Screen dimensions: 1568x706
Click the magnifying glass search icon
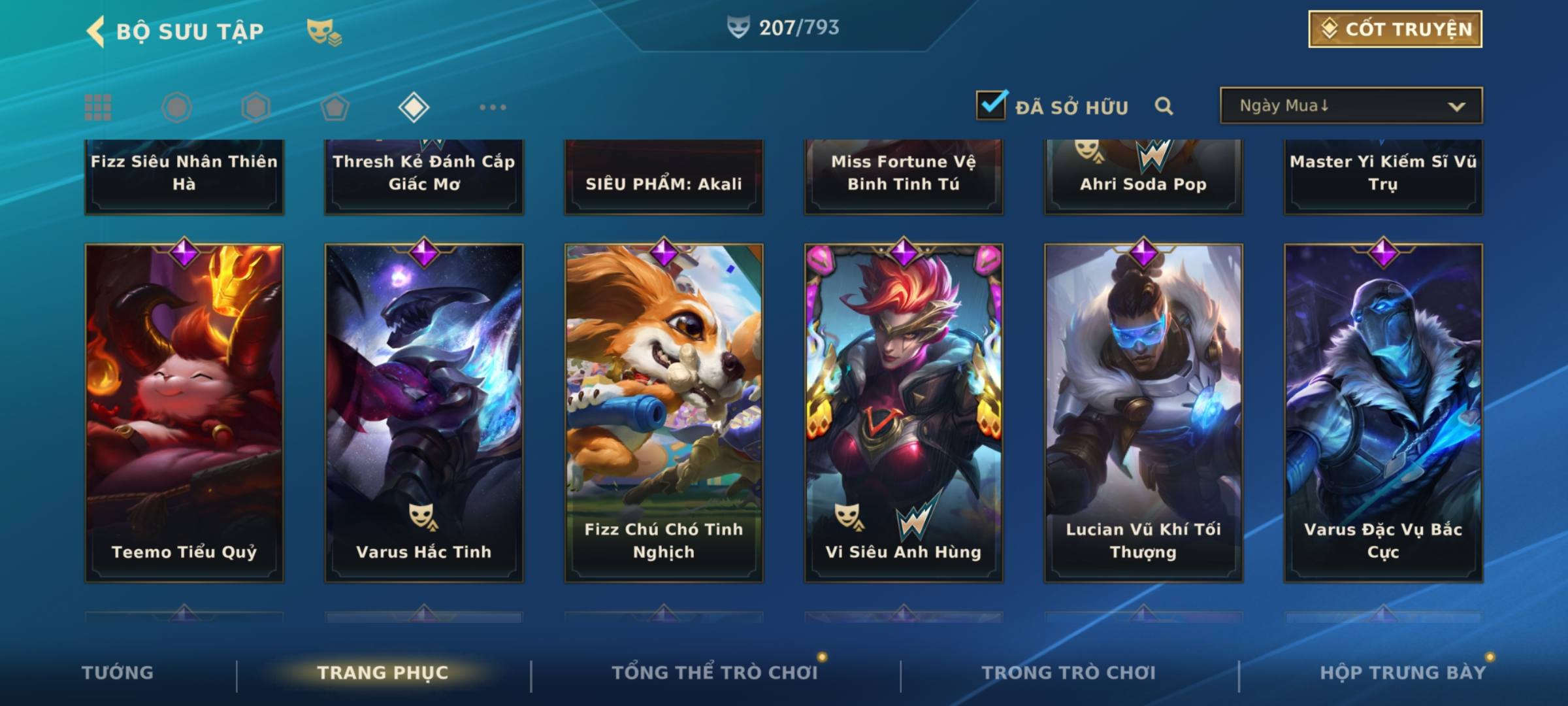(1164, 106)
